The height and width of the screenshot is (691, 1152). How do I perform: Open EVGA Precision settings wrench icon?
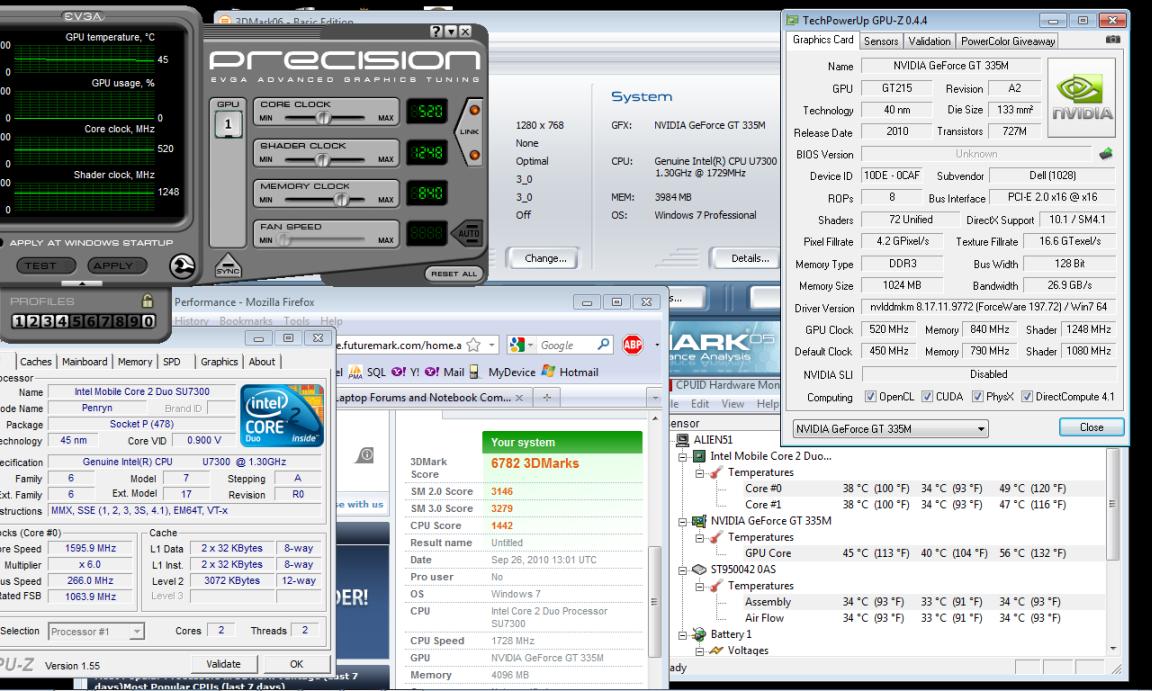182,266
